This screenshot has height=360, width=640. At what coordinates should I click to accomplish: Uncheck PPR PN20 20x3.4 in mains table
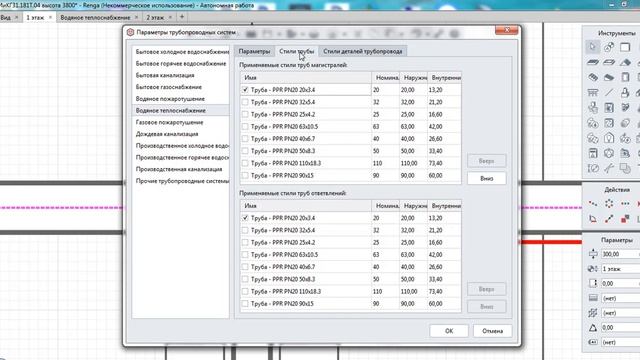pos(245,89)
